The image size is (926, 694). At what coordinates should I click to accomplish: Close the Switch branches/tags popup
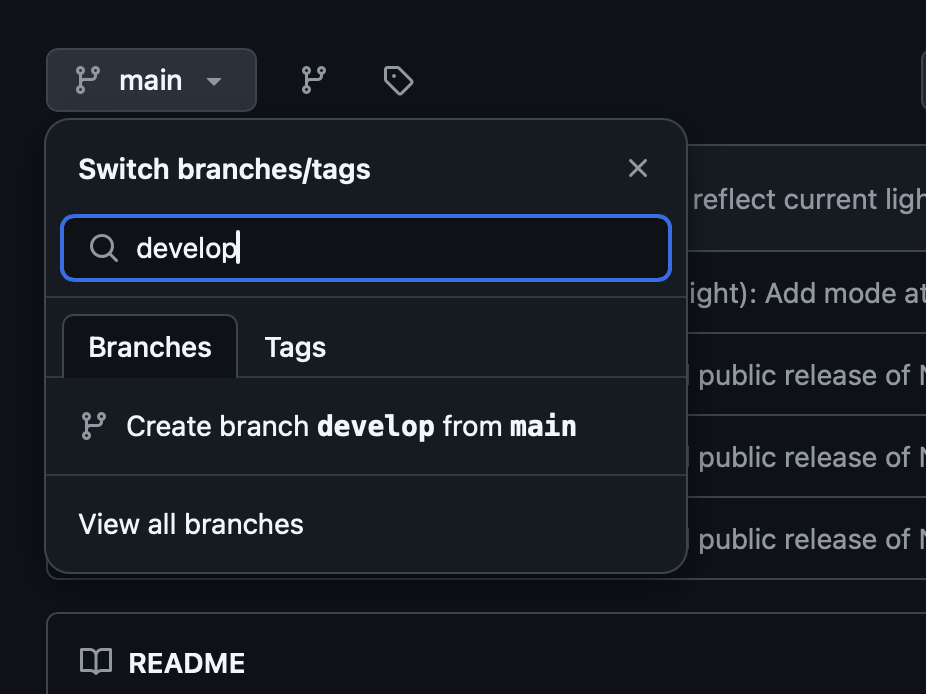pos(638,168)
